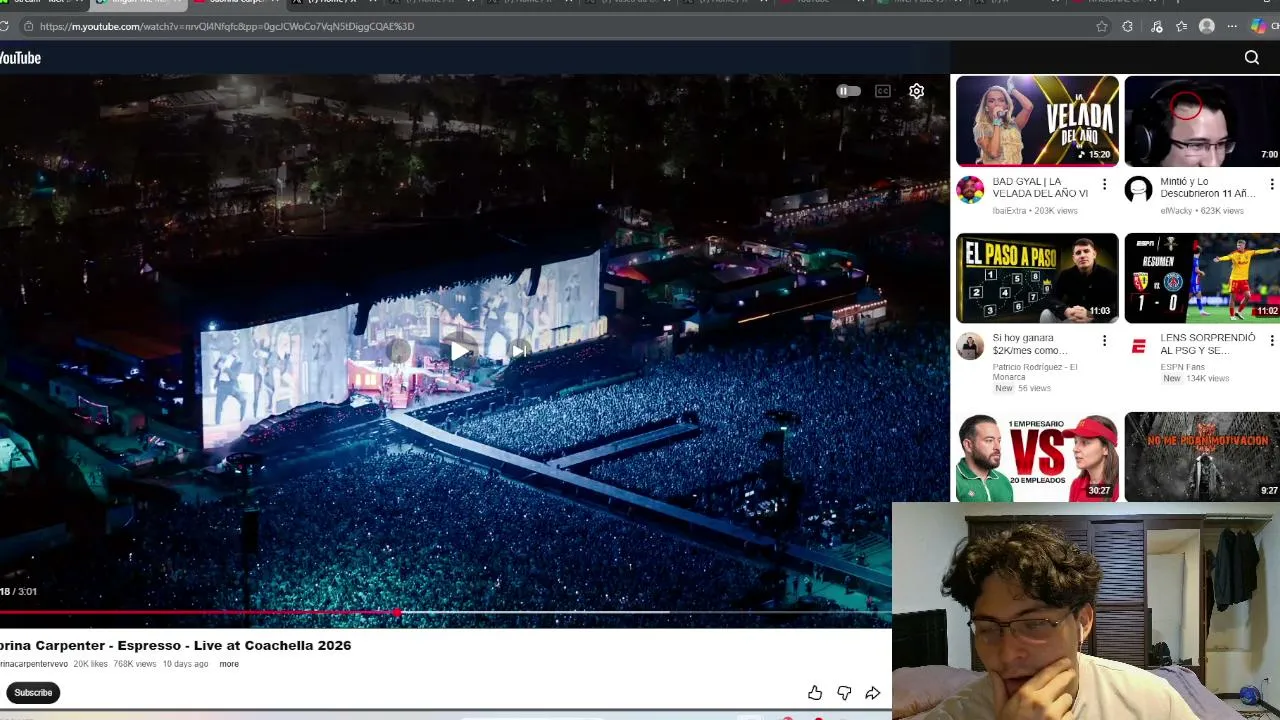Open options menu for 'Mintió y Lo Descubrieron' video
1280x720 pixels.
[x=1271, y=185]
